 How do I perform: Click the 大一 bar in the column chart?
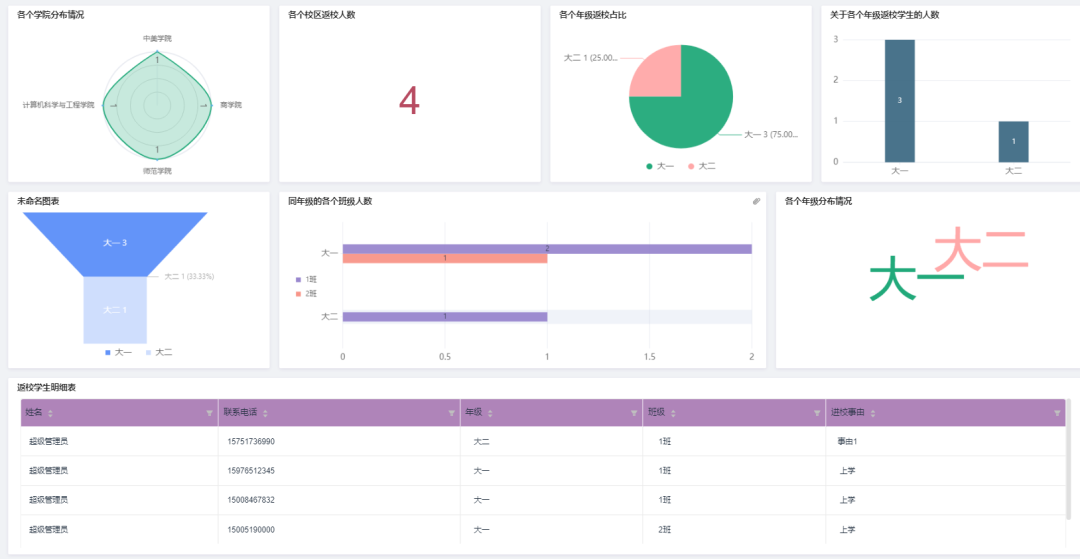click(899, 100)
